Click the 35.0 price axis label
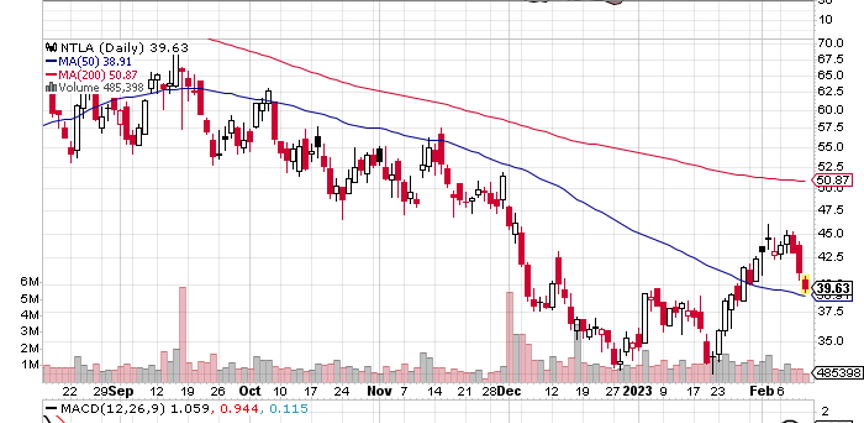The width and height of the screenshot is (864, 423). (x=831, y=341)
